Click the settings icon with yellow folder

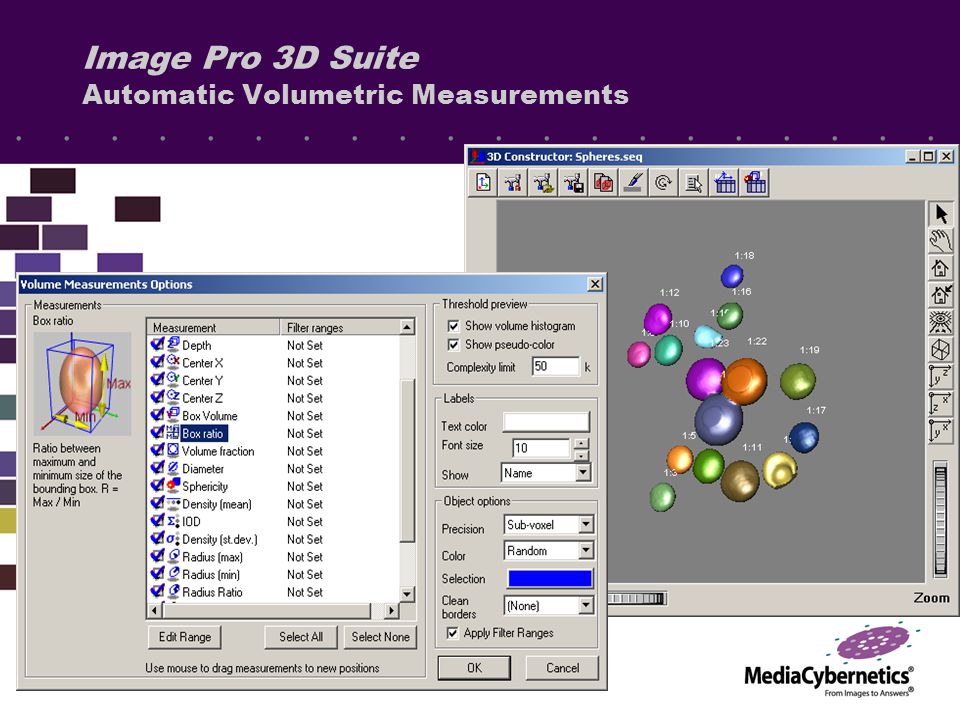[x=544, y=182]
